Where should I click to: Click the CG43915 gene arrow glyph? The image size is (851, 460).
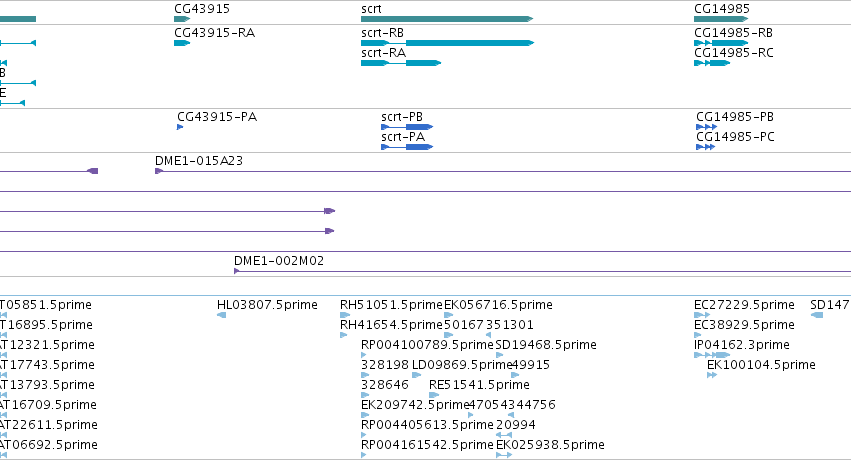click(182, 19)
